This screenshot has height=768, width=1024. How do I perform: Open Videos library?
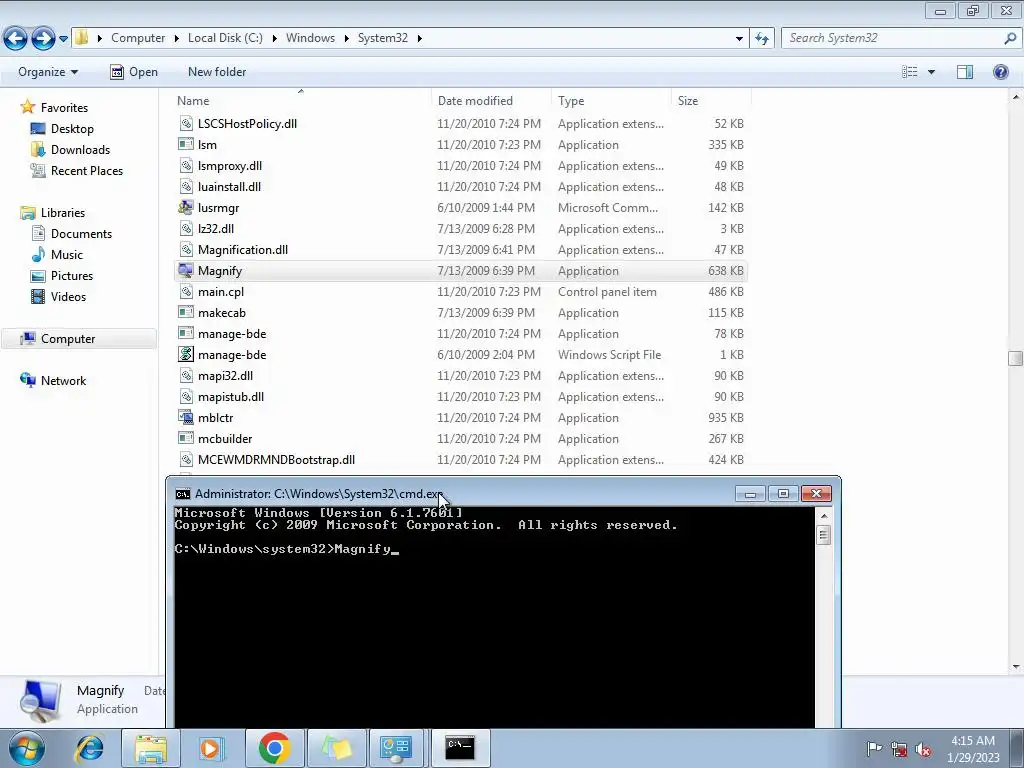coord(68,296)
